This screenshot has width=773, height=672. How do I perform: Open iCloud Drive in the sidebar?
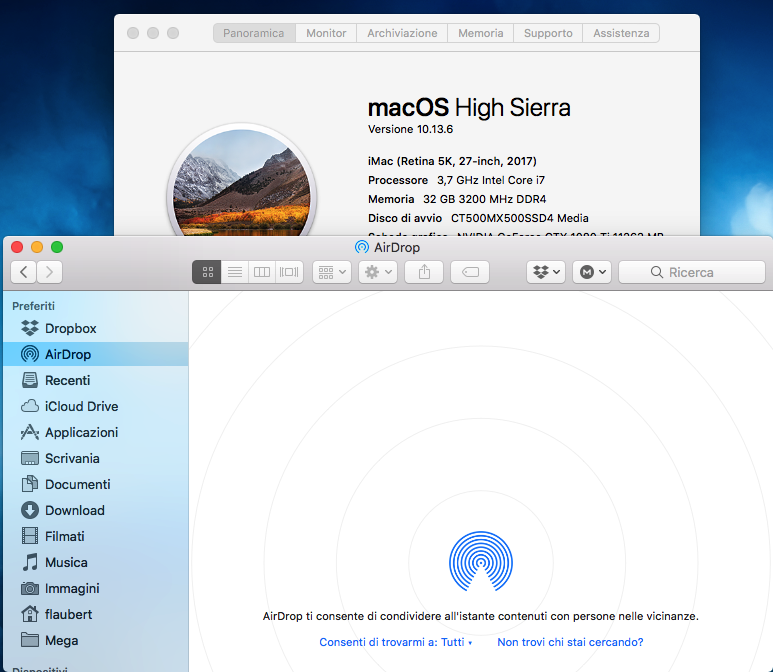(x=96, y=406)
